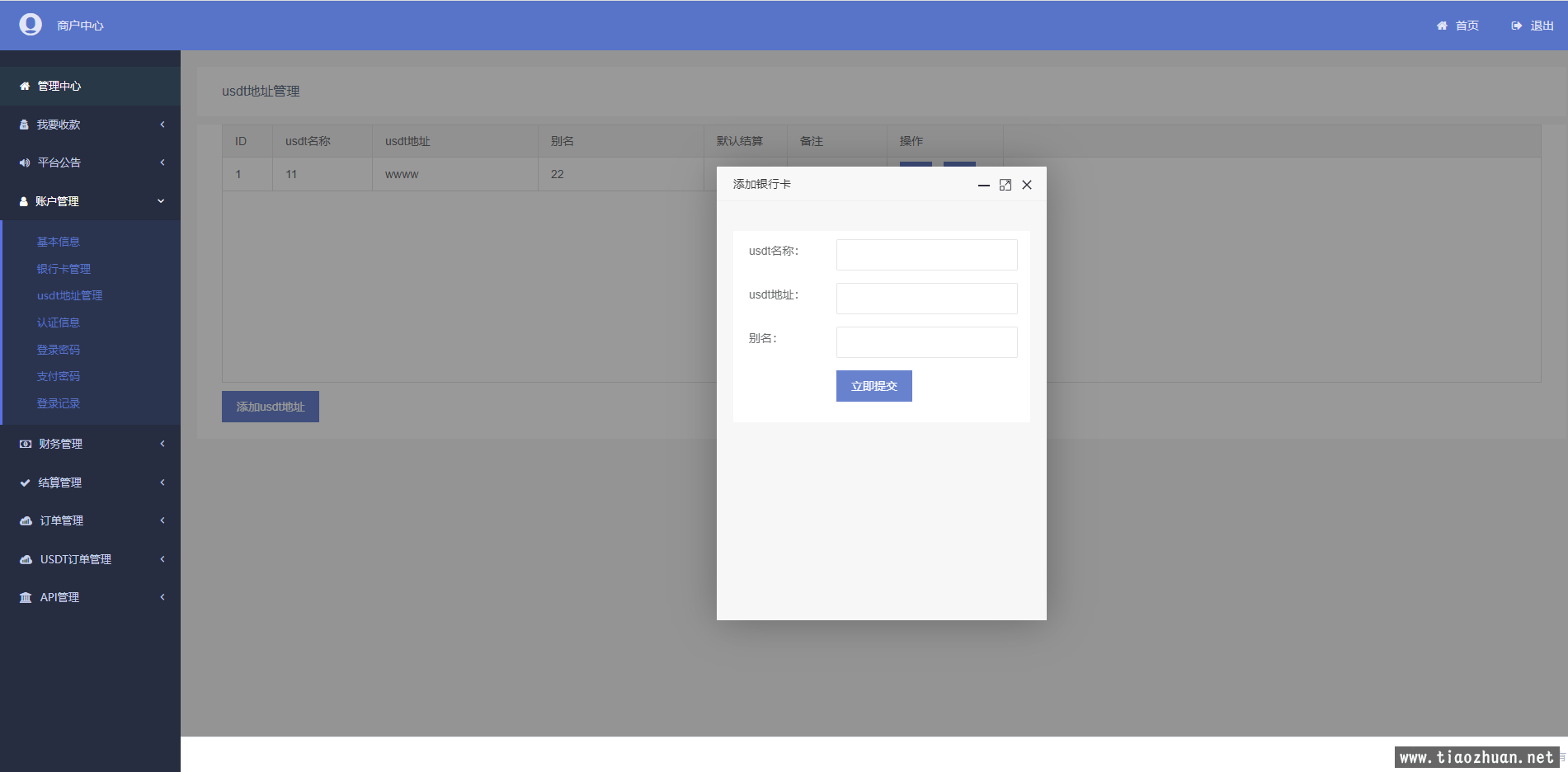The image size is (1568, 772).
Task: Open 登录密码 submenu item
Action: [59, 350]
